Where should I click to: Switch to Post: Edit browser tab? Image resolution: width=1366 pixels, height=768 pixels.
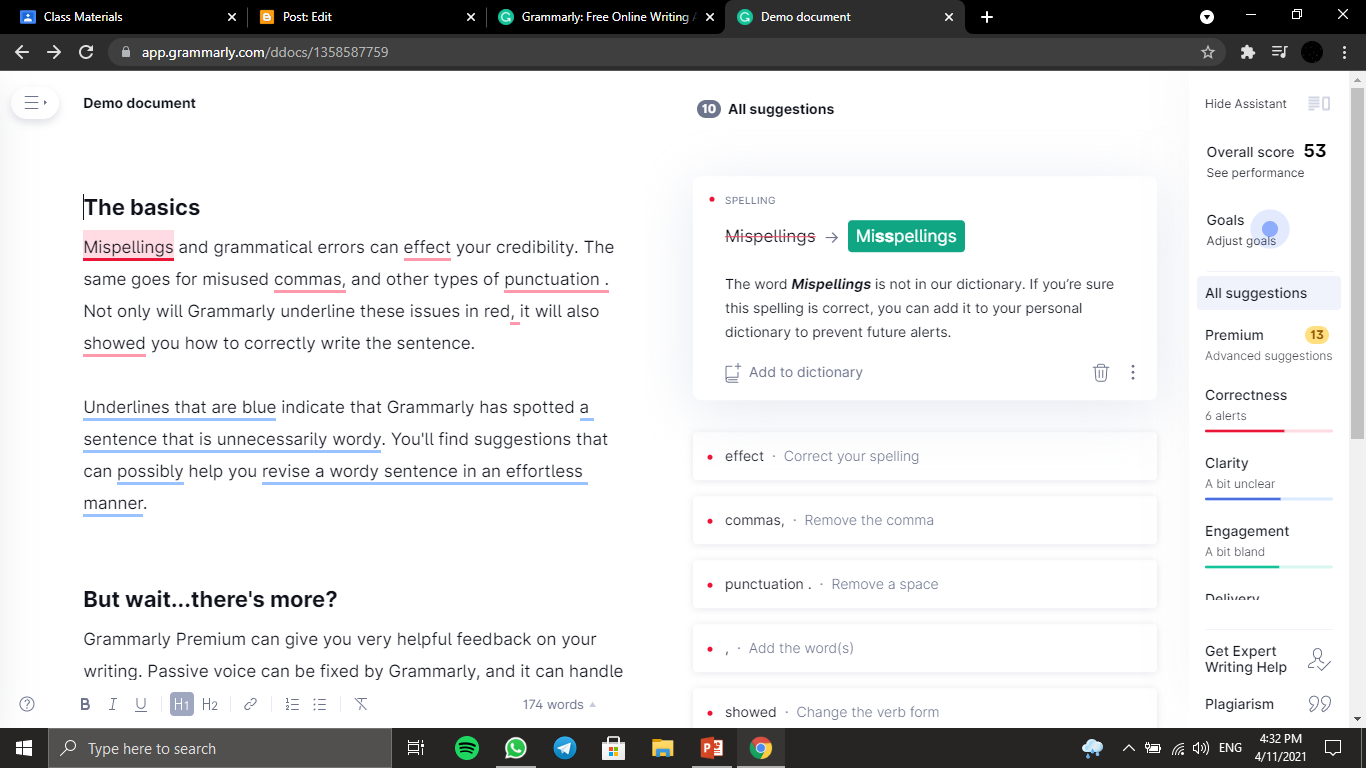[x=365, y=17]
